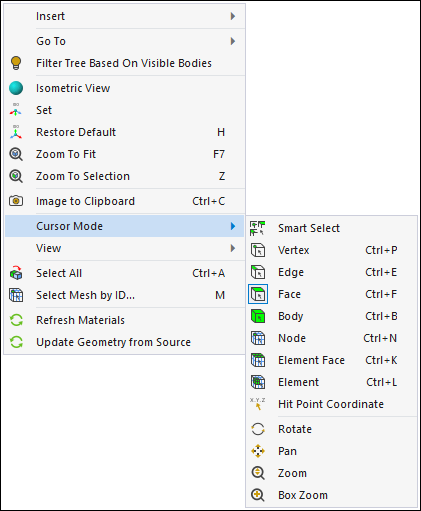Choose Element Face cursor mode label
This screenshot has height=511, width=421.
(x=311, y=360)
